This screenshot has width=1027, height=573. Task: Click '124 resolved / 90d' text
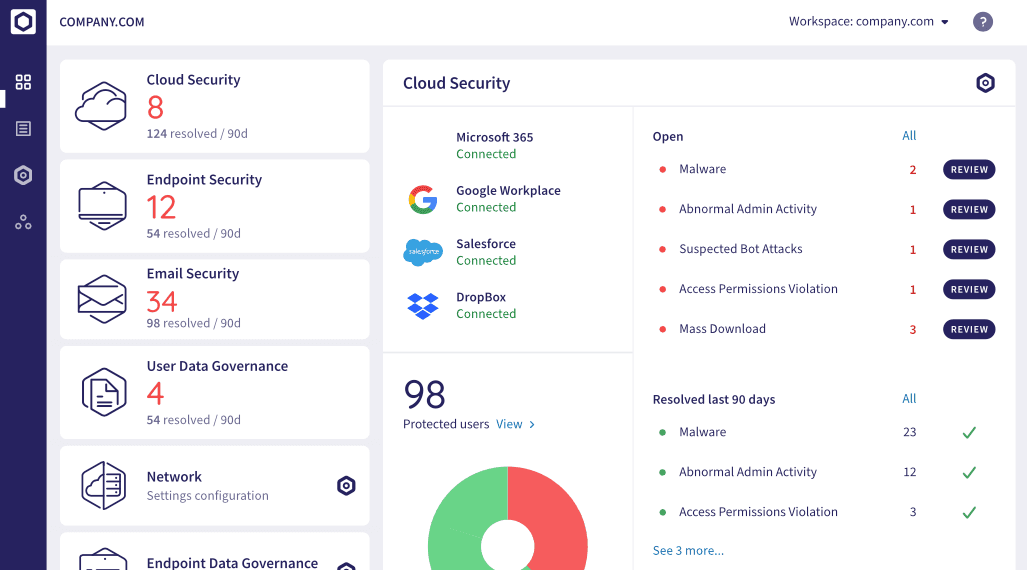(197, 134)
